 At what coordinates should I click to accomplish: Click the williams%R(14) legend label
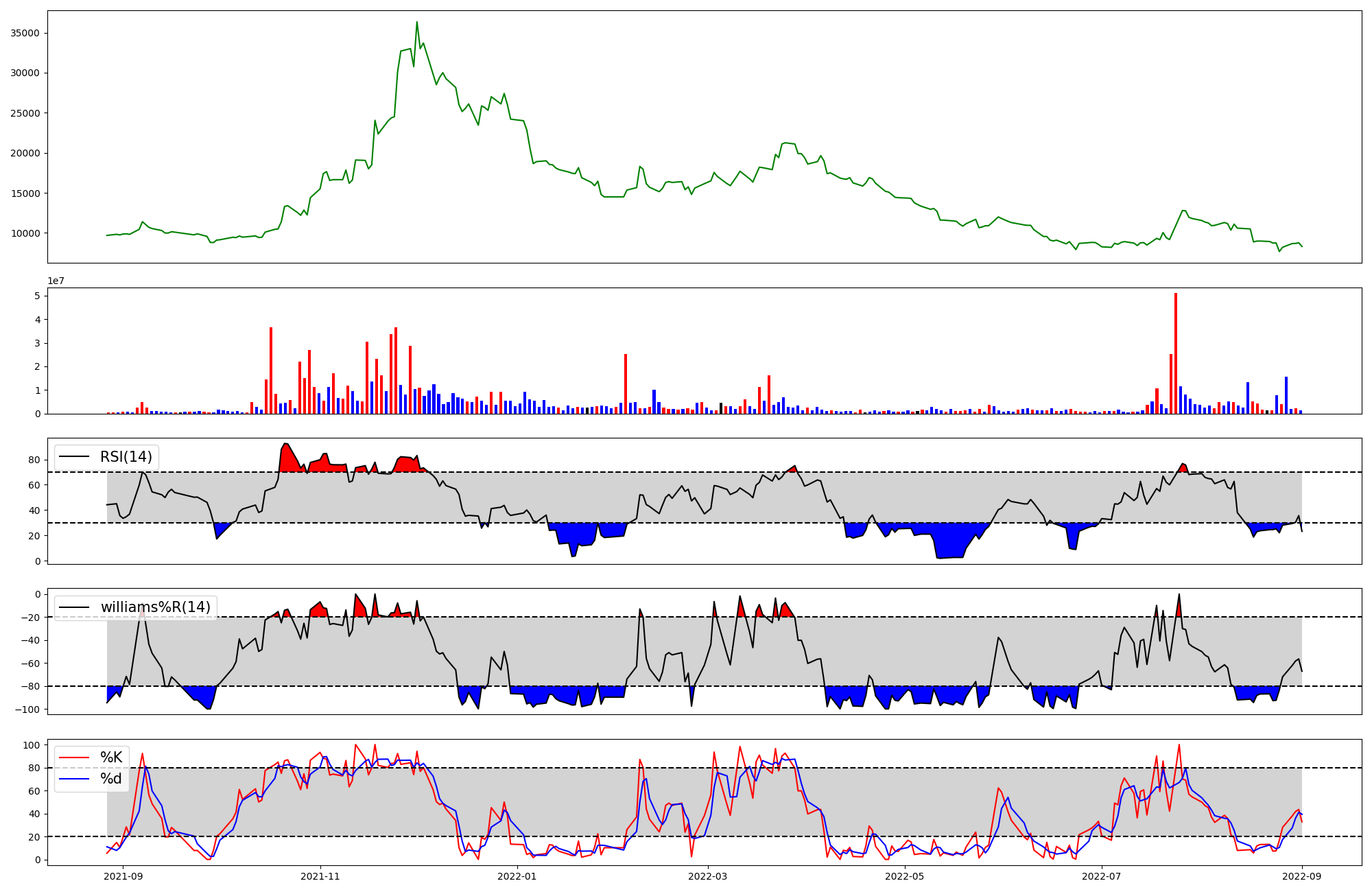(155, 607)
